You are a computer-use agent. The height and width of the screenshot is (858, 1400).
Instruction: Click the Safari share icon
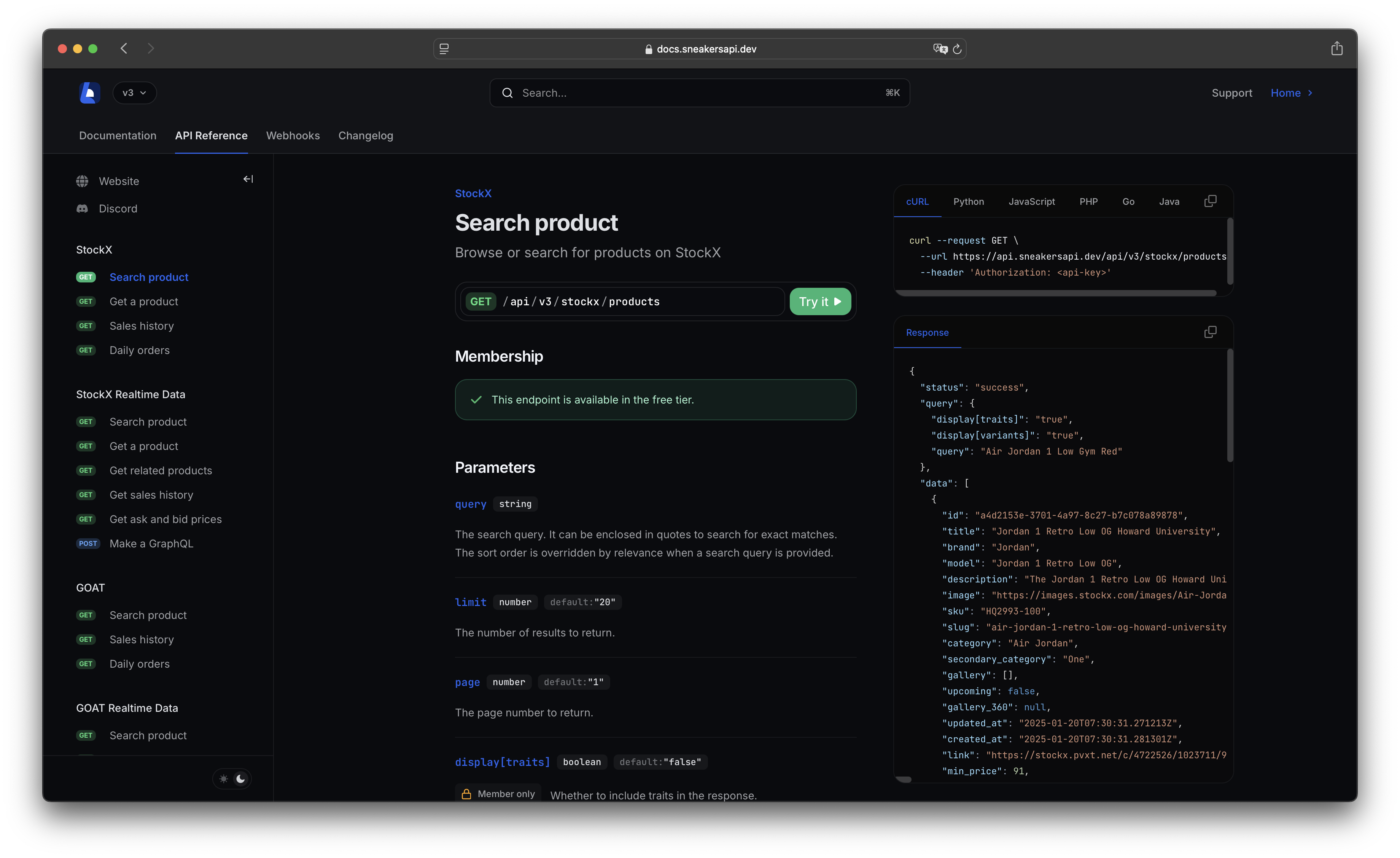point(1336,48)
